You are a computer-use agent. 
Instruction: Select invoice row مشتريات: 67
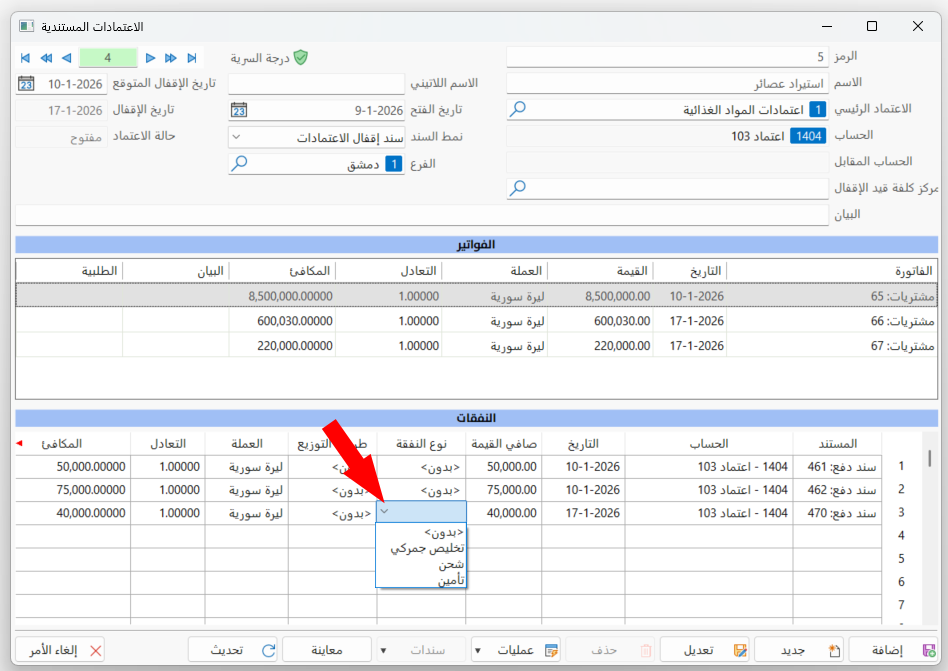[x=476, y=345]
